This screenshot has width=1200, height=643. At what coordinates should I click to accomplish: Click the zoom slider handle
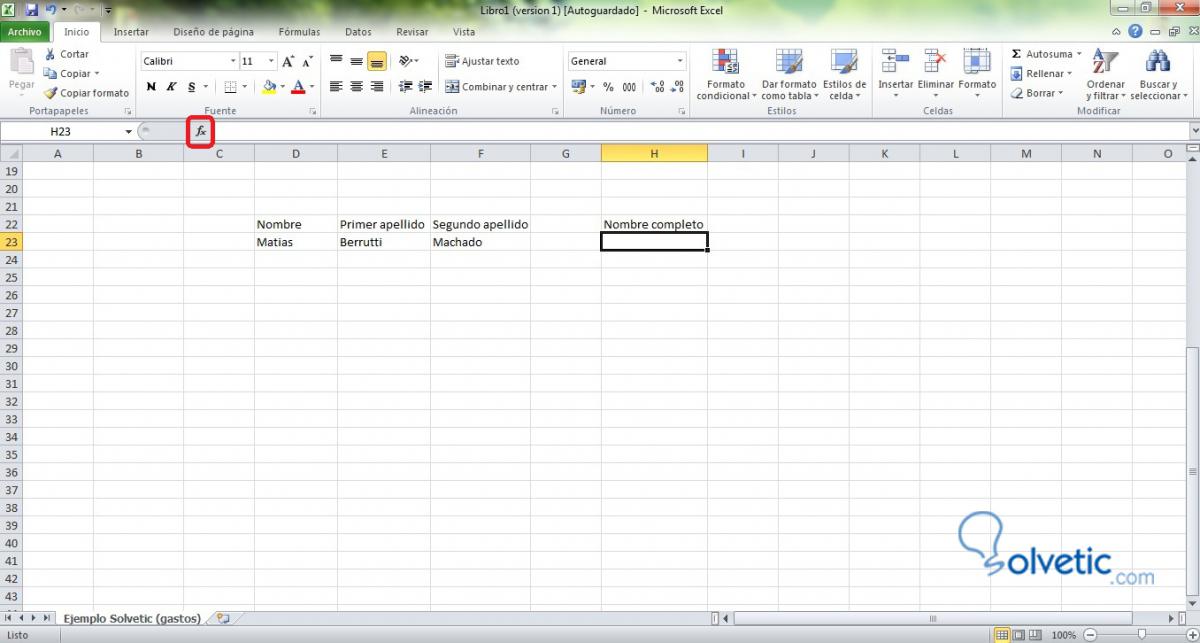(1141, 635)
